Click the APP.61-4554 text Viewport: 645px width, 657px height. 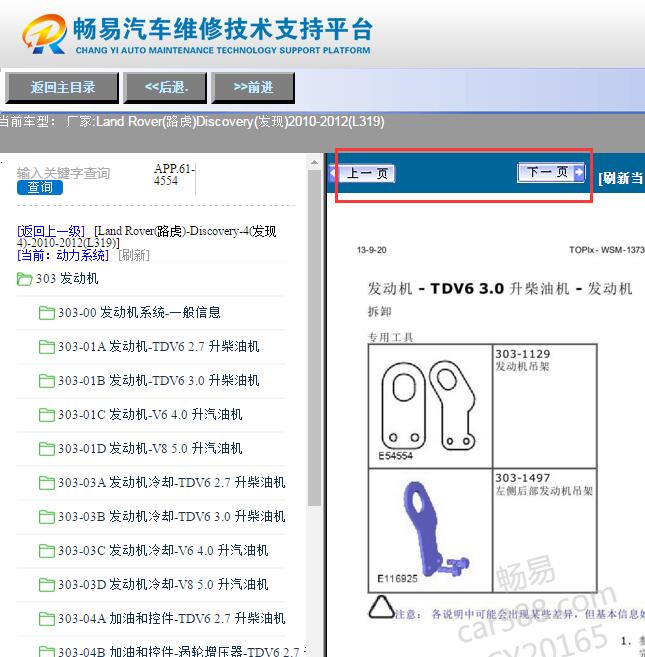tap(174, 175)
